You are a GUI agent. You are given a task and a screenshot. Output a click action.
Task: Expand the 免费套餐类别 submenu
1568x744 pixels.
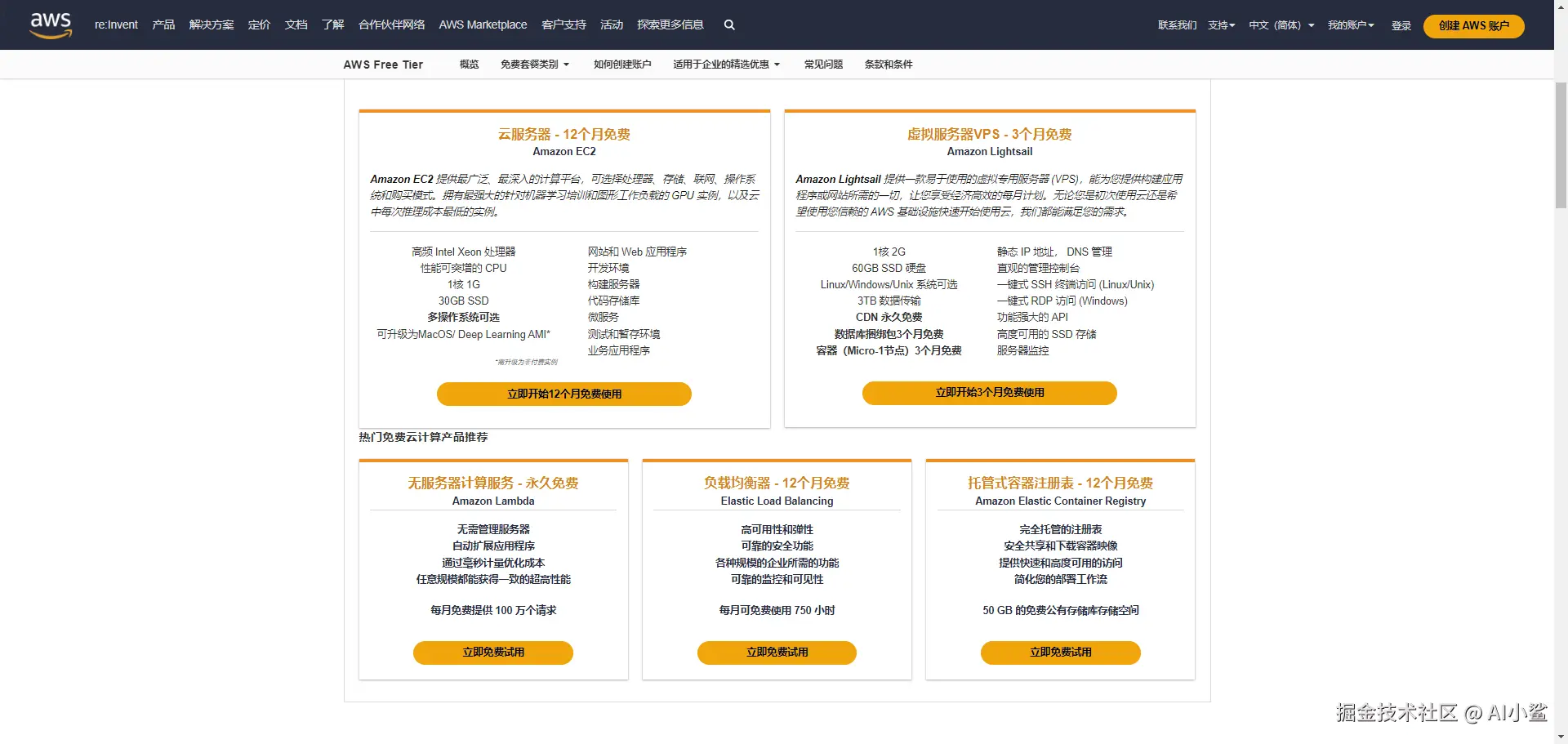(535, 65)
